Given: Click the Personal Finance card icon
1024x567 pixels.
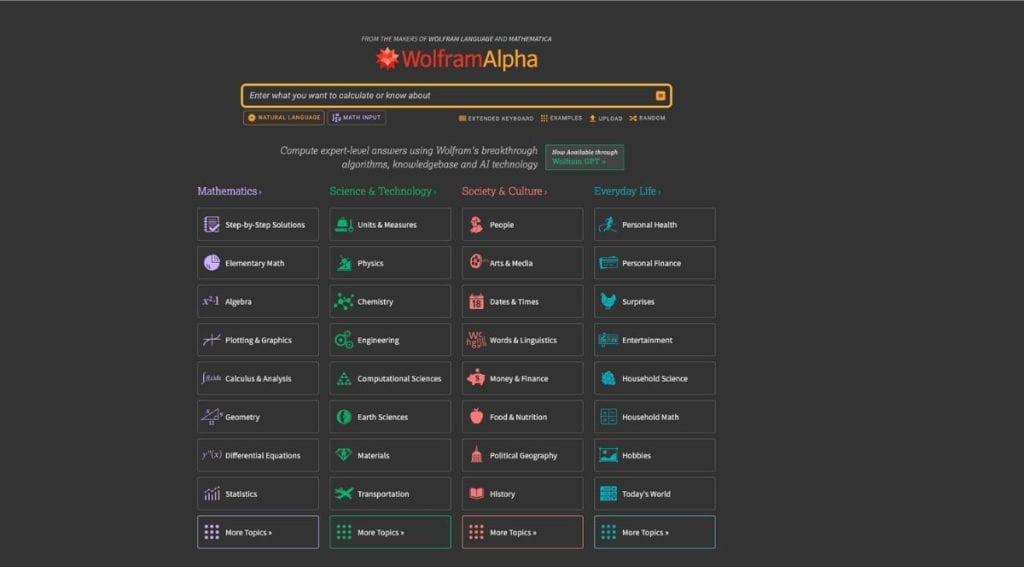Looking at the screenshot, I should pyautogui.click(x=608, y=263).
